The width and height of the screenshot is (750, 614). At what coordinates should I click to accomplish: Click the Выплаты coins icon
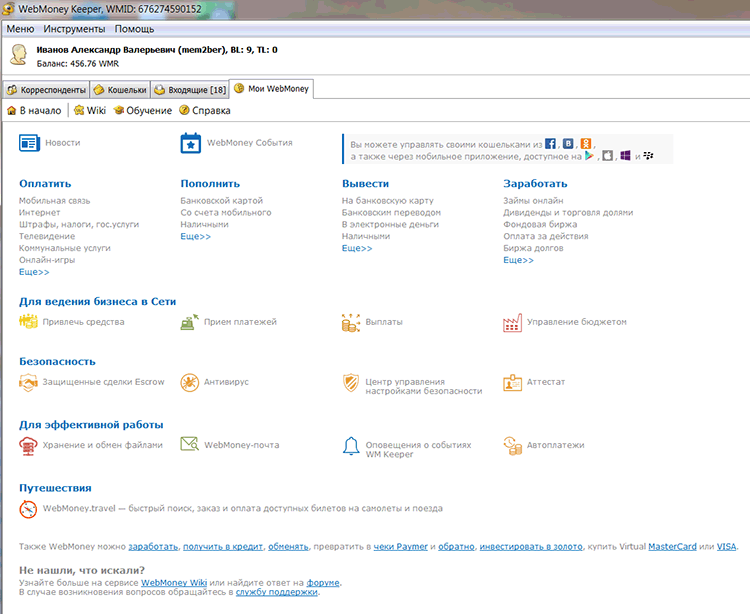point(351,322)
